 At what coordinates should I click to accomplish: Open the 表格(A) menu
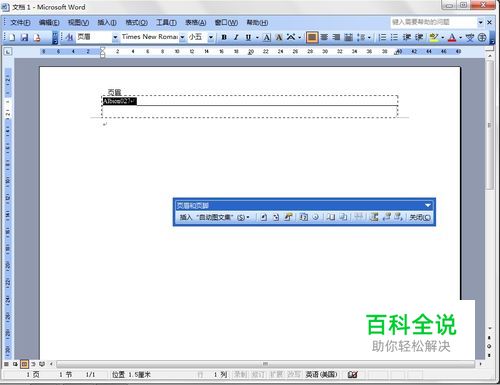(x=196, y=23)
